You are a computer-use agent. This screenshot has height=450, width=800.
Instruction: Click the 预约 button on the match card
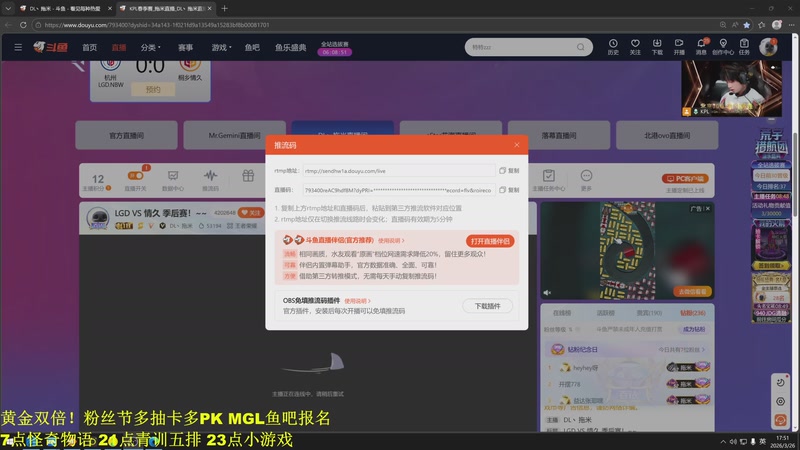pos(153,89)
